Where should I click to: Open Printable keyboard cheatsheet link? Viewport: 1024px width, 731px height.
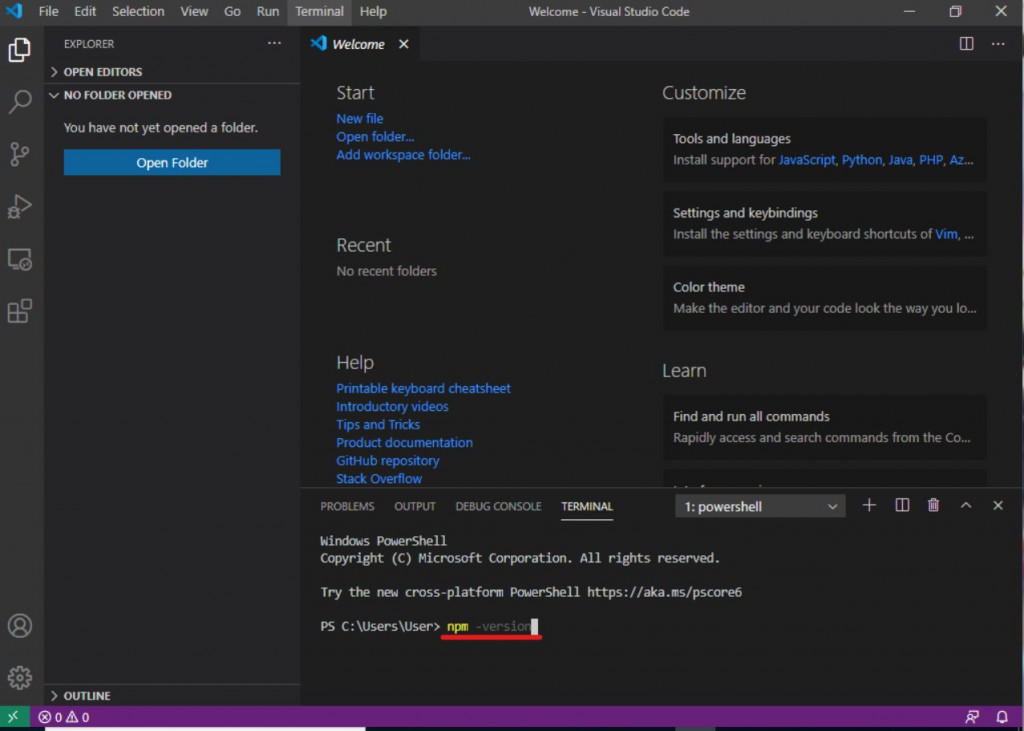coord(423,389)
